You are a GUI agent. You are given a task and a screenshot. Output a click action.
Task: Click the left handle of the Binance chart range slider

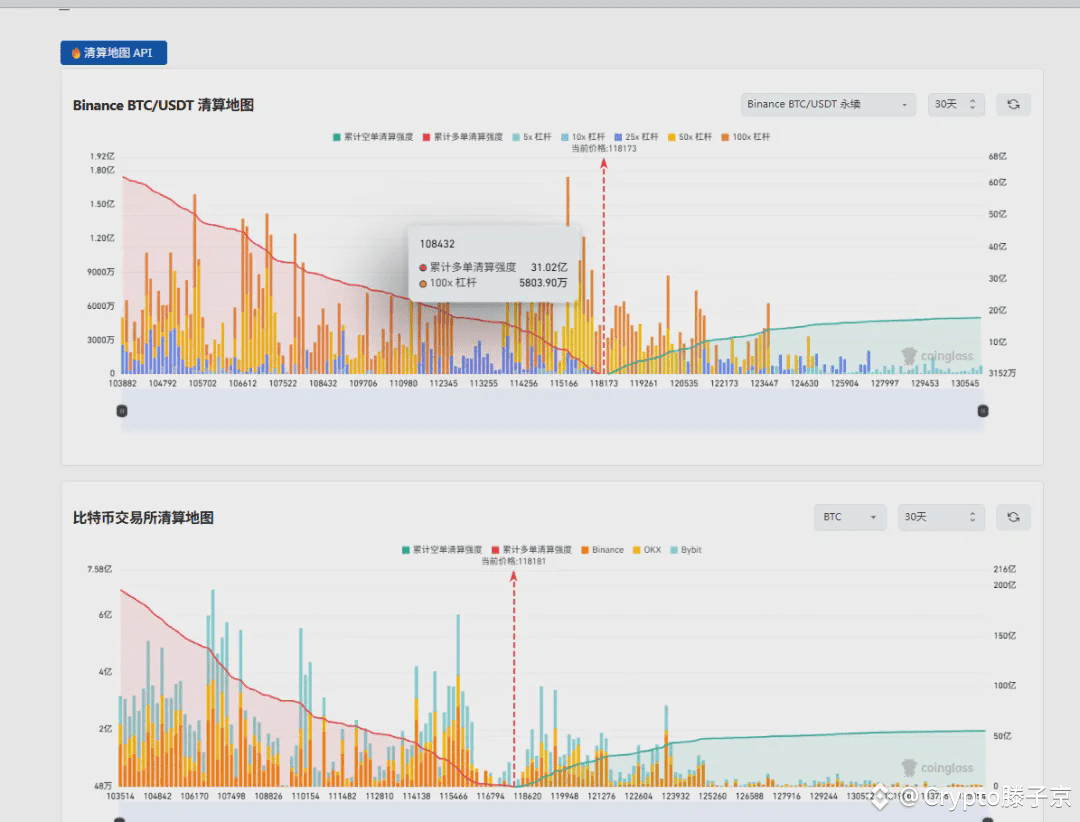[122, 411]
